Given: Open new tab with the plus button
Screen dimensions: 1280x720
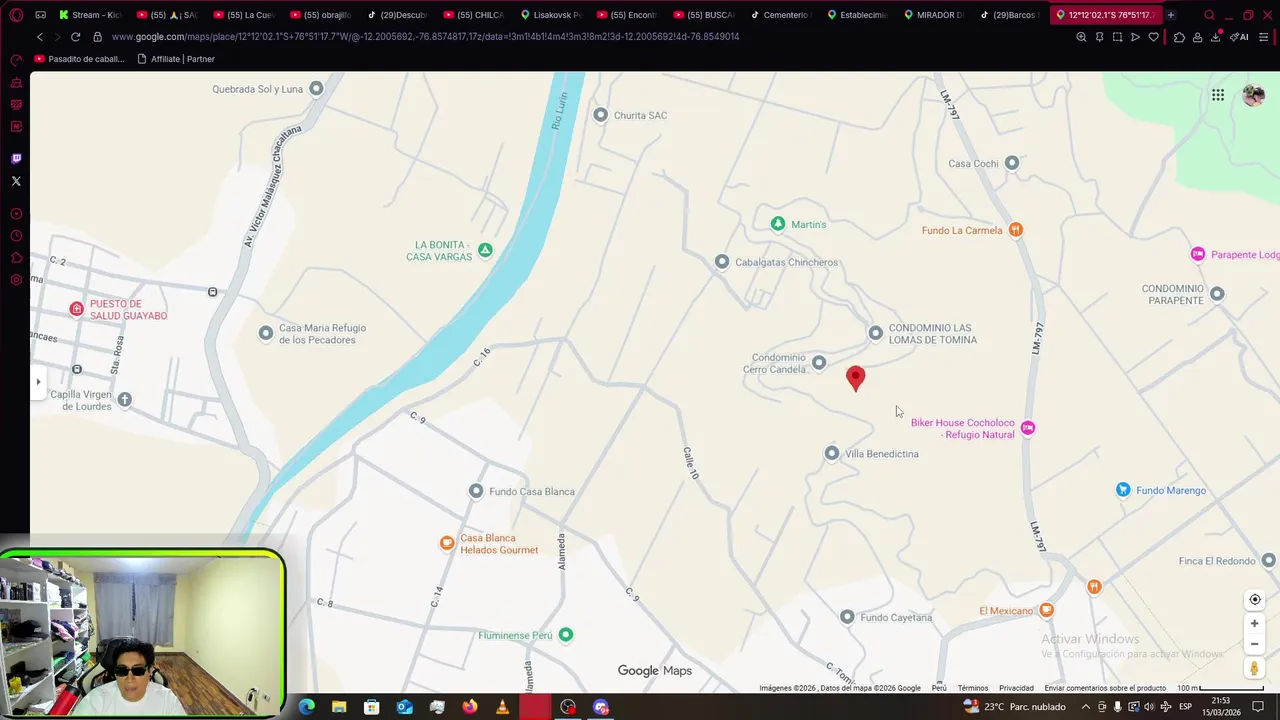Looking at the screenshot, I should [x=1171, y=15].
